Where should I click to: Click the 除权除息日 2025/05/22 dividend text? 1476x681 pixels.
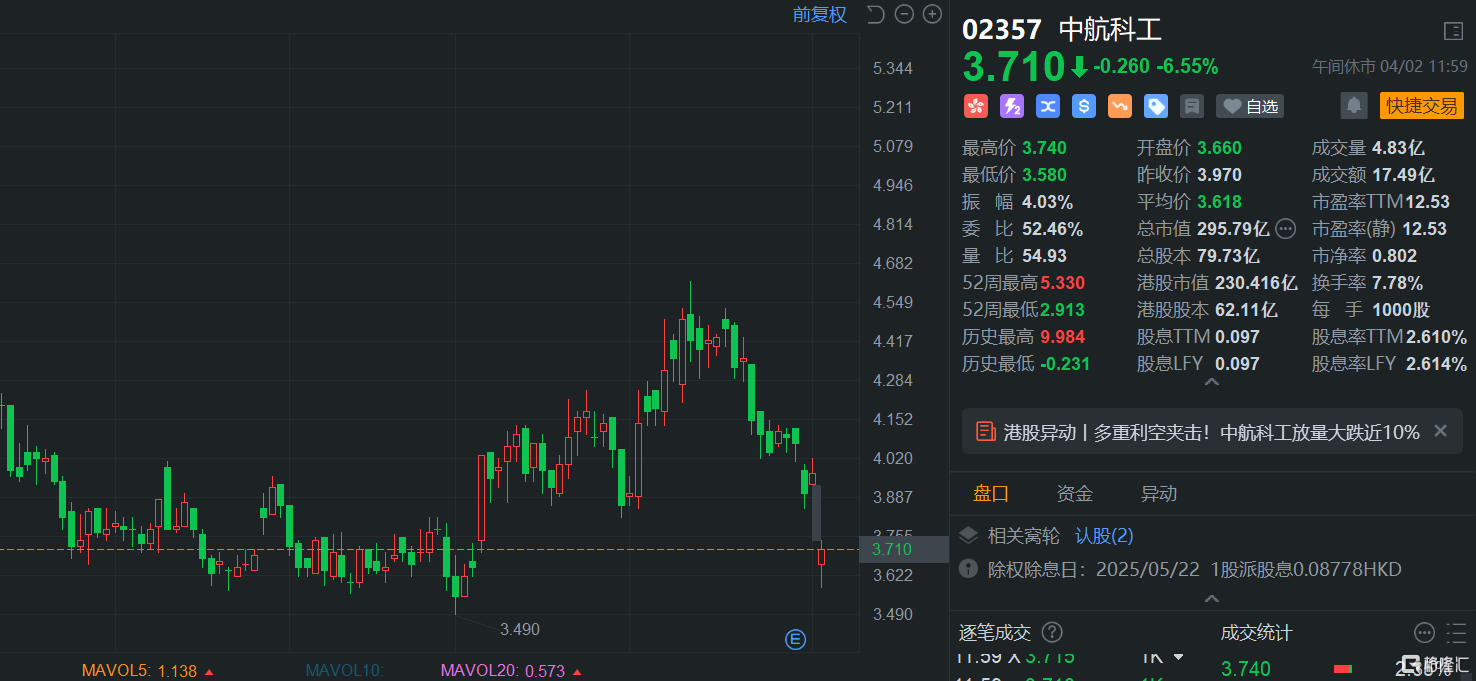point(1180,570)
